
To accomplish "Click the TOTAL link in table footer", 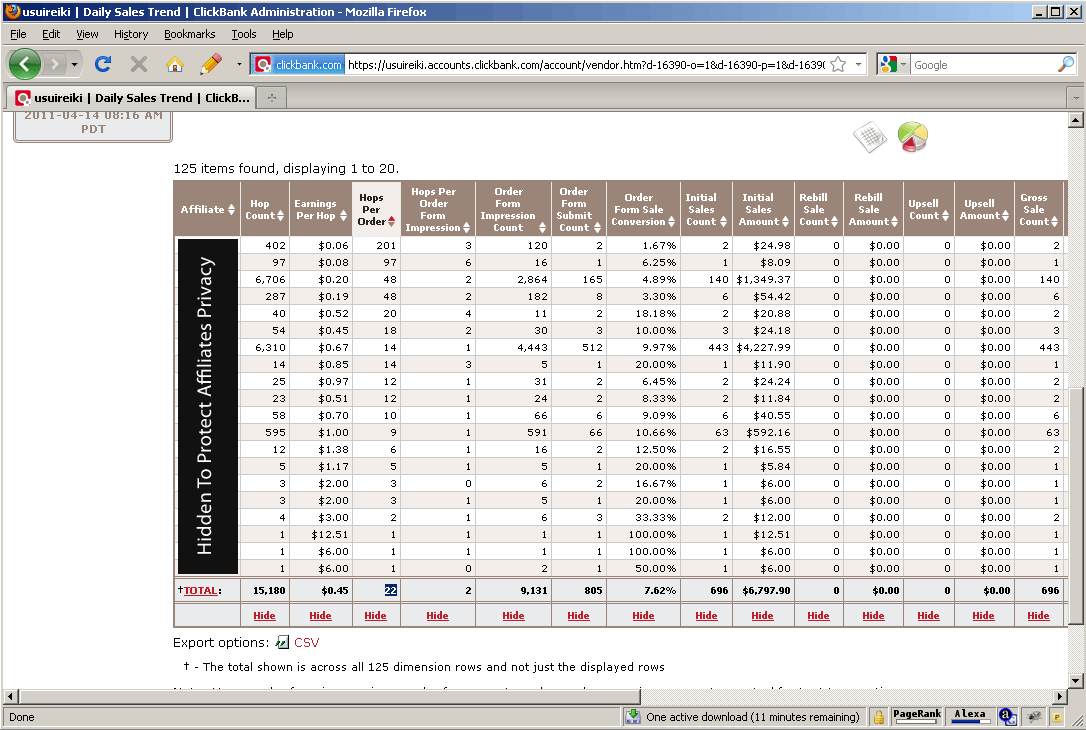I will click(x=200, y=591).
